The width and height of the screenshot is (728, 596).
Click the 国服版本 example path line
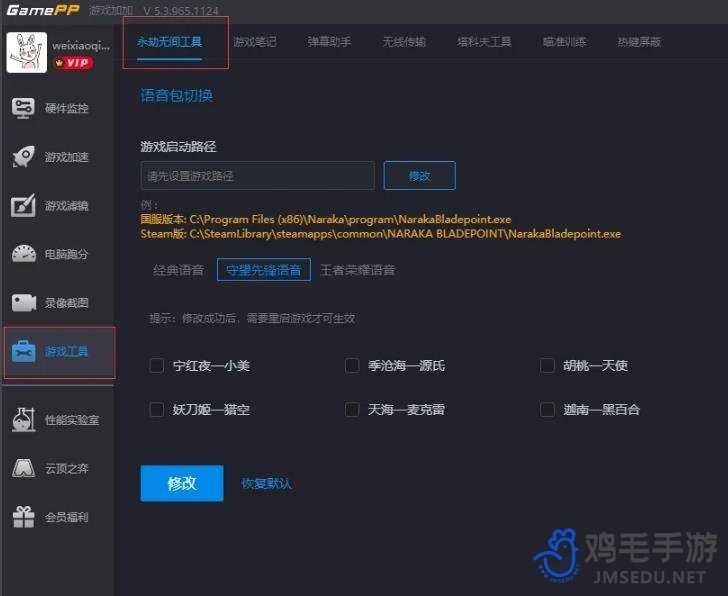click(325, 219)
